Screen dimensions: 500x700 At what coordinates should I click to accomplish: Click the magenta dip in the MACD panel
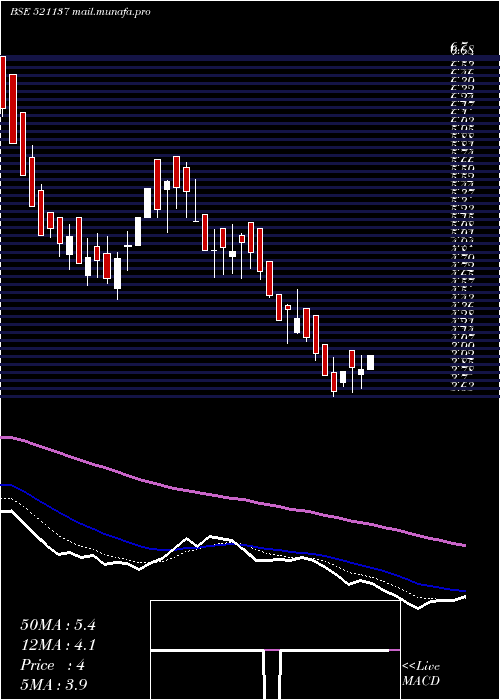tap(272, 650)
